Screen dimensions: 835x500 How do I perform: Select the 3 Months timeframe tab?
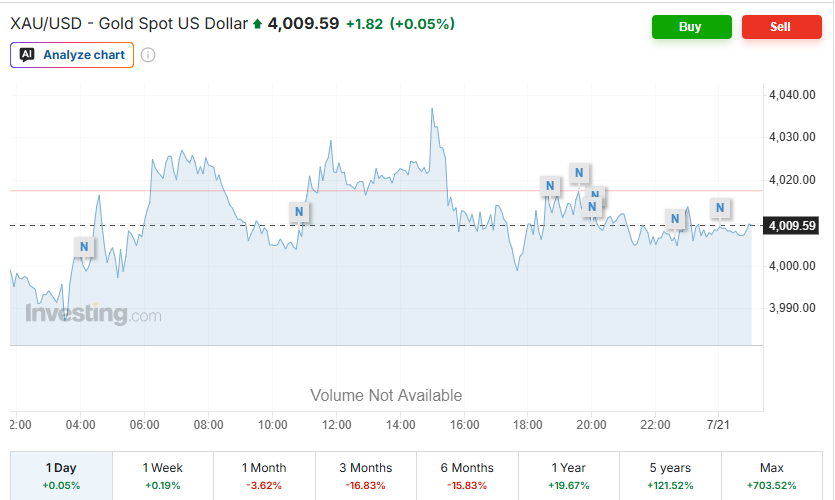(x=366, y=476)
